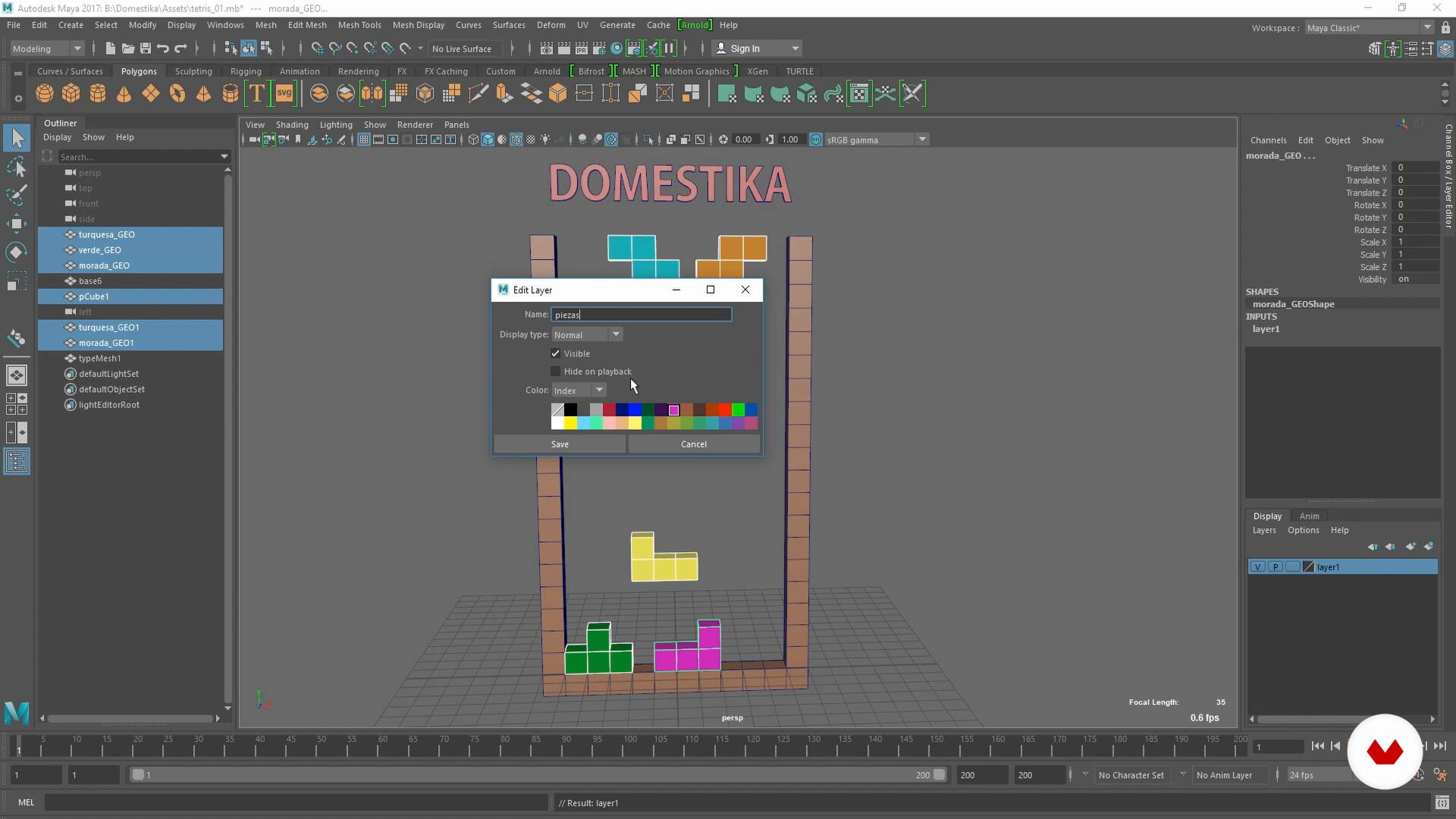Click the New scene icon
The width and height of the screenshot is (1456, 819).
(x=111, y=49)
